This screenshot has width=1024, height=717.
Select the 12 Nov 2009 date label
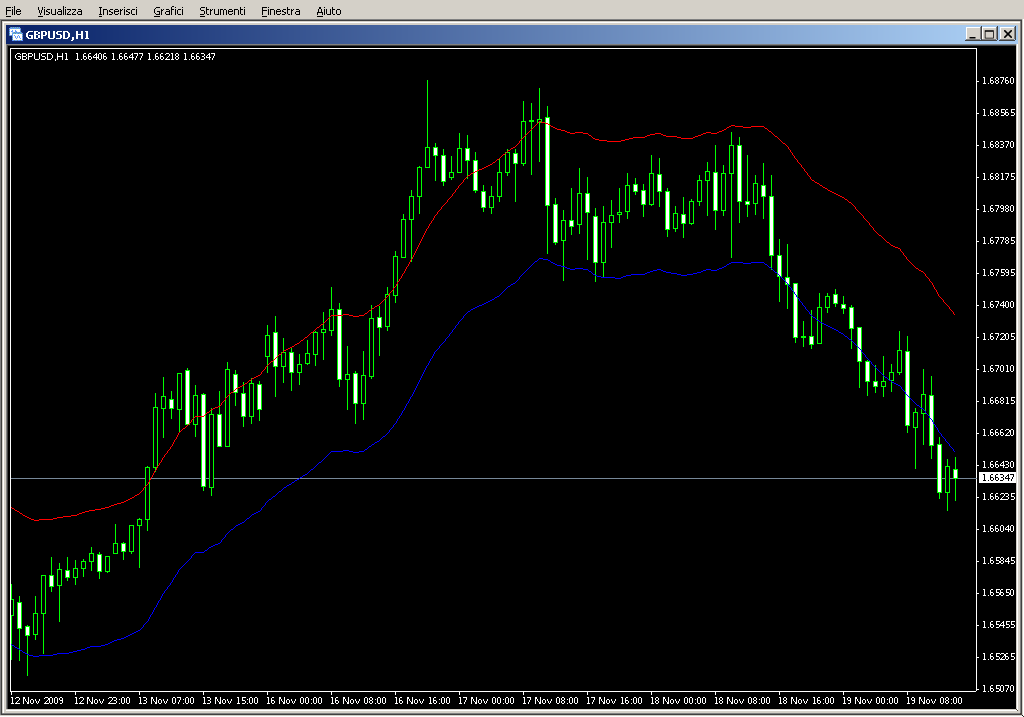(x=38, y=701)
